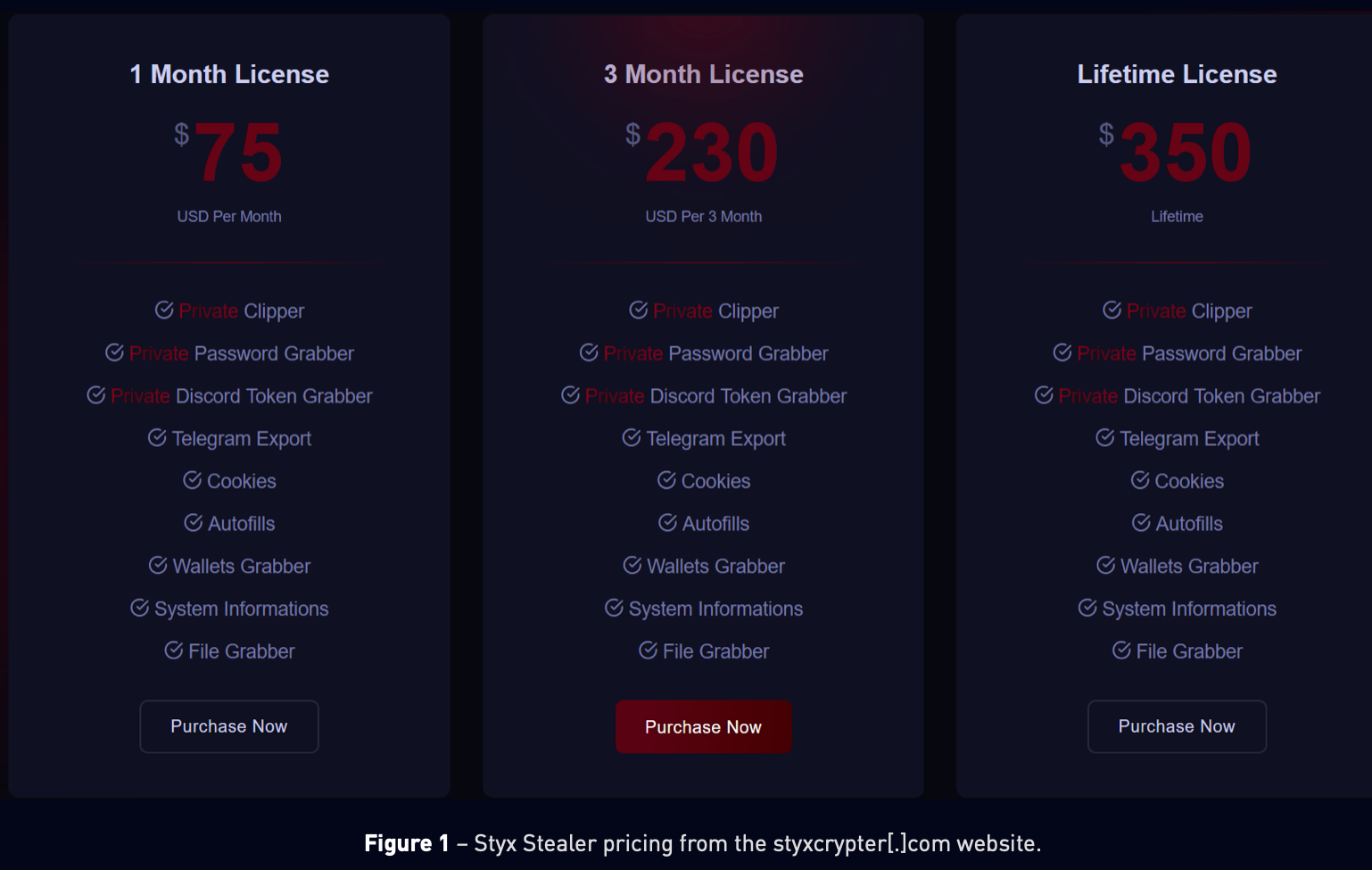
Task: Click 'Wallets Grabber' text in 1 Month plan
Action: (x=242, y=567)
